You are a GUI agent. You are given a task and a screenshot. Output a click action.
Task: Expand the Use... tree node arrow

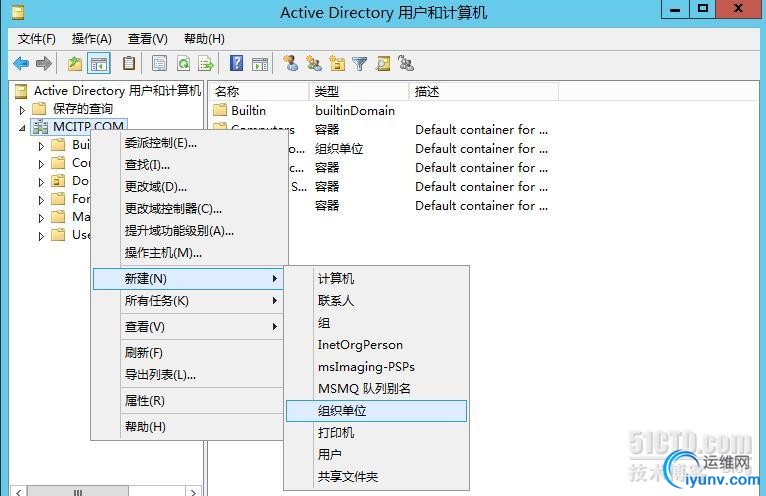click(x=42, y=236)
